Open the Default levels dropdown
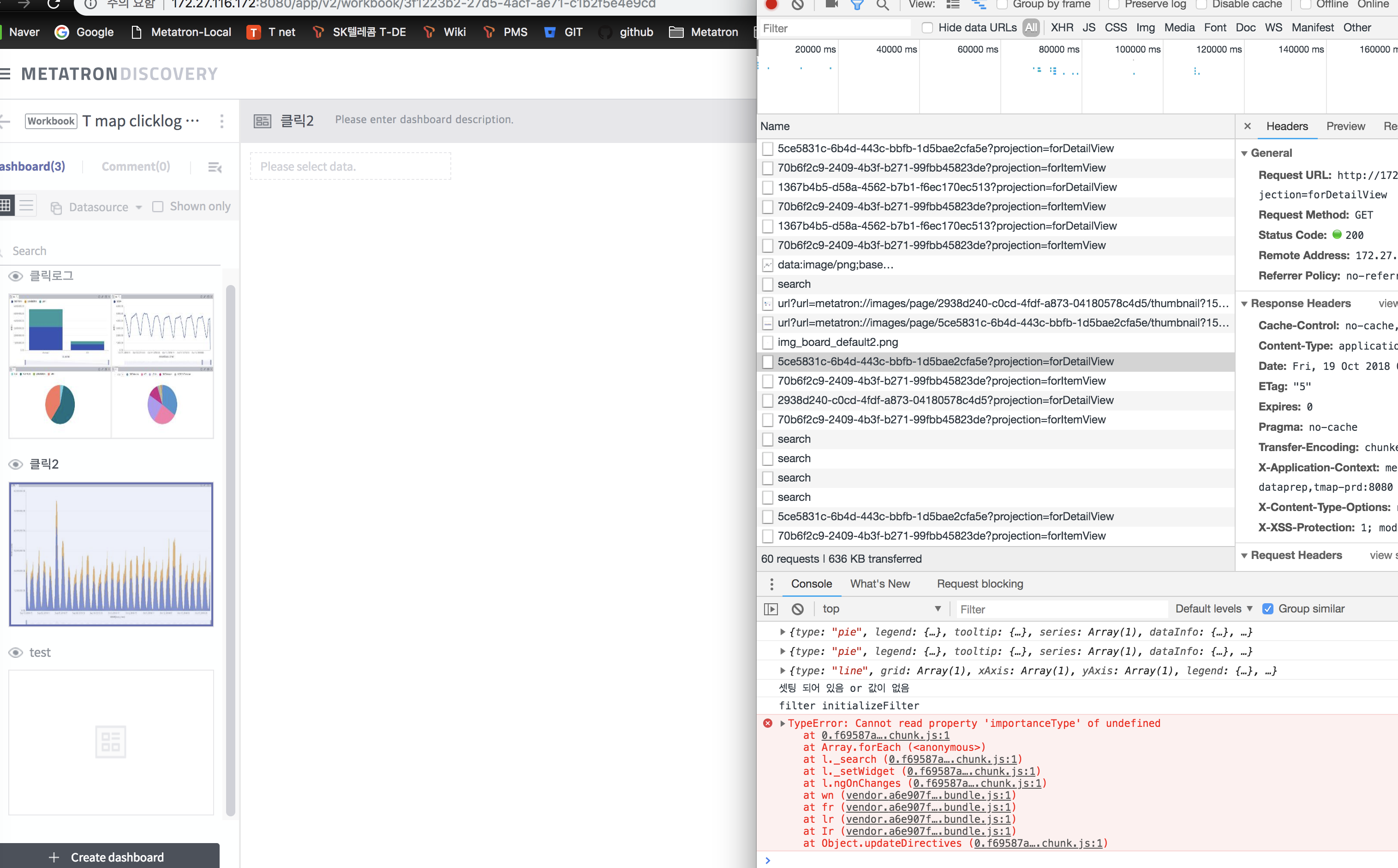Viewport: 1398px width, 868px height. [x=1213, y=608]
